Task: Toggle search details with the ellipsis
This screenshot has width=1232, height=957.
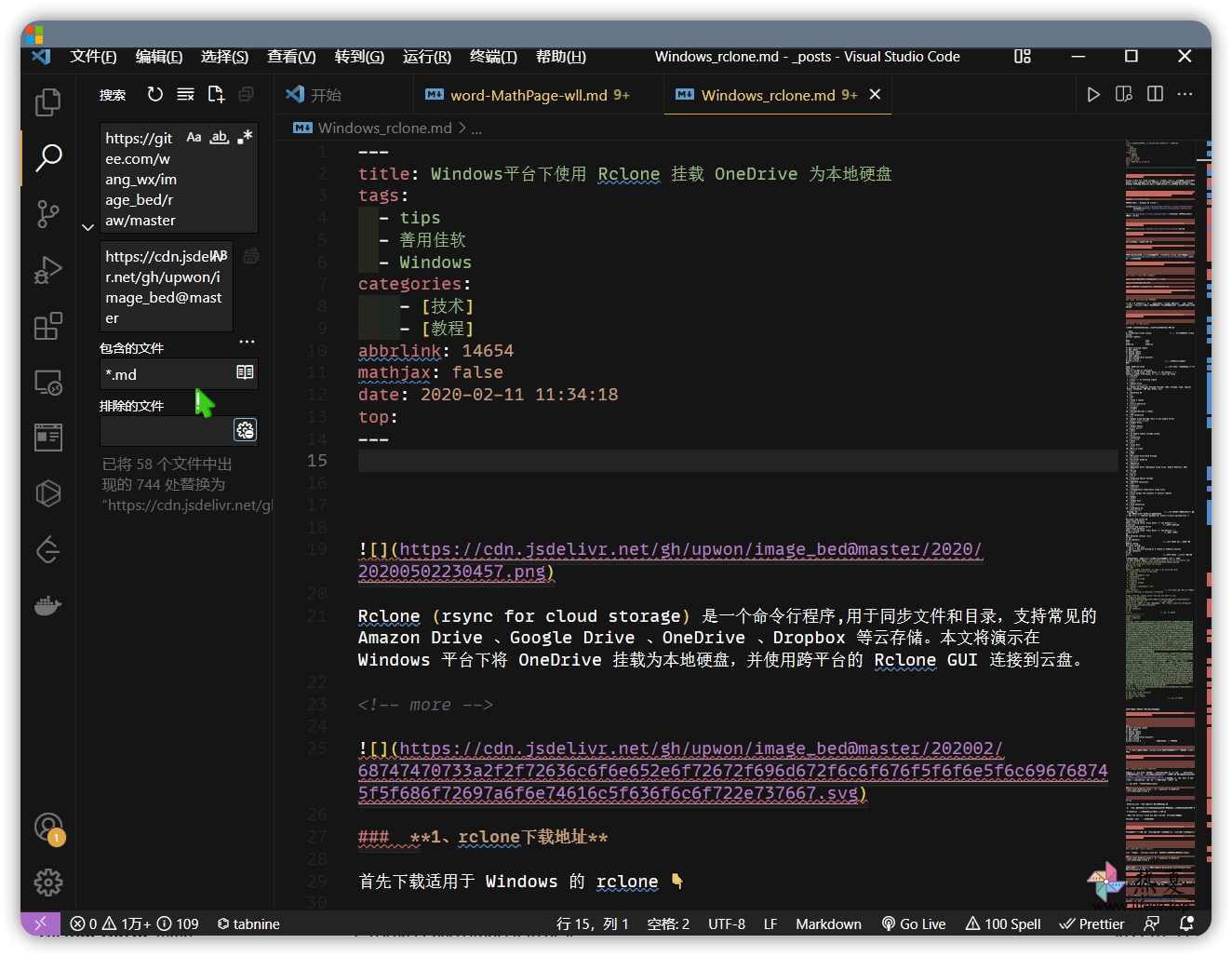Action: pyautogui.click(x=247, y=342)
